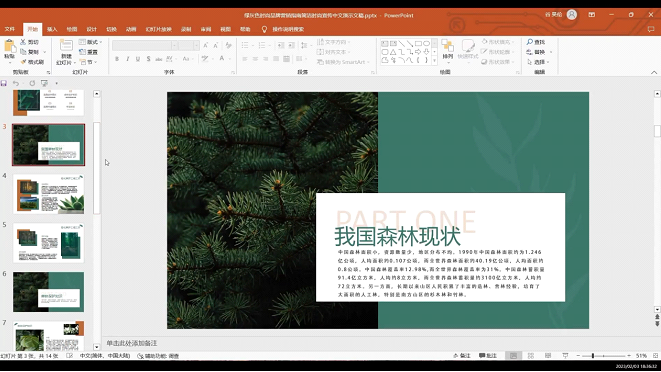Screen dimensions: 661x372
Task: Collapse the ribbon with chevron arrow
Action: click(654, 73)
